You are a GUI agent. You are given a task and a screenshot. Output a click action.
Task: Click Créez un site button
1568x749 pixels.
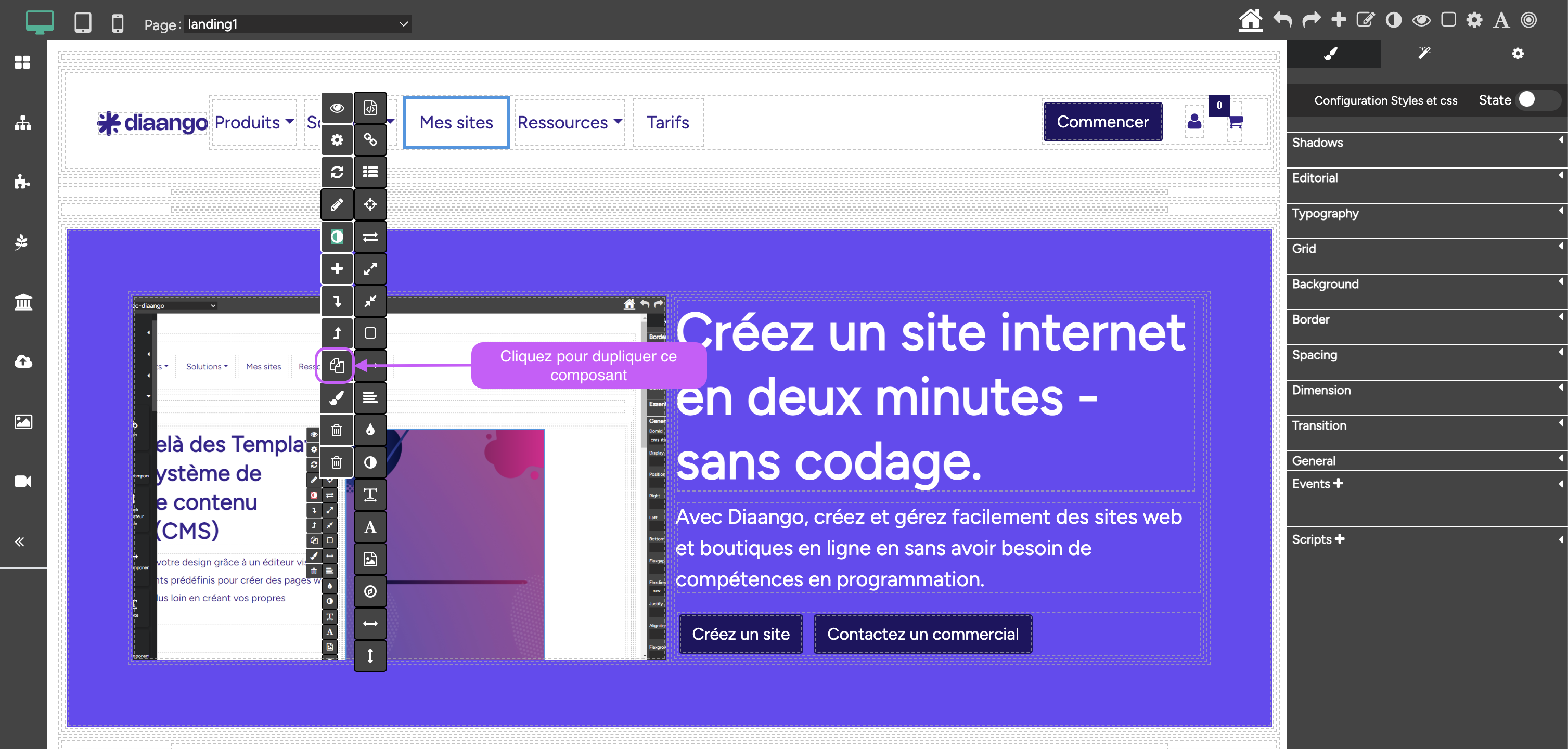[740, 634]
